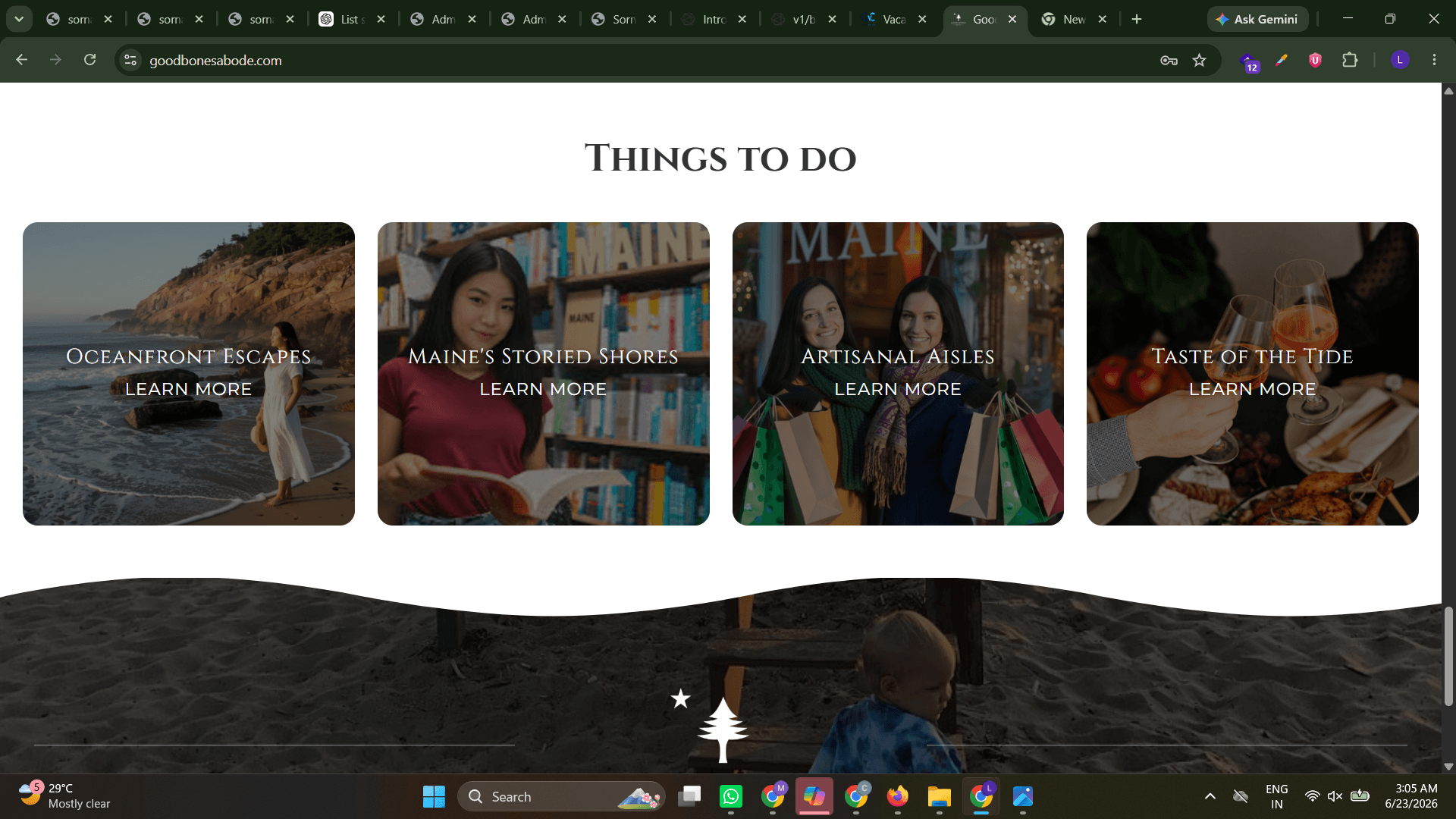Click Learn More under Maine's Storied Shores
Image resolution: width=1456 pixels, height=819 pixels.
(x=543, y=389)
